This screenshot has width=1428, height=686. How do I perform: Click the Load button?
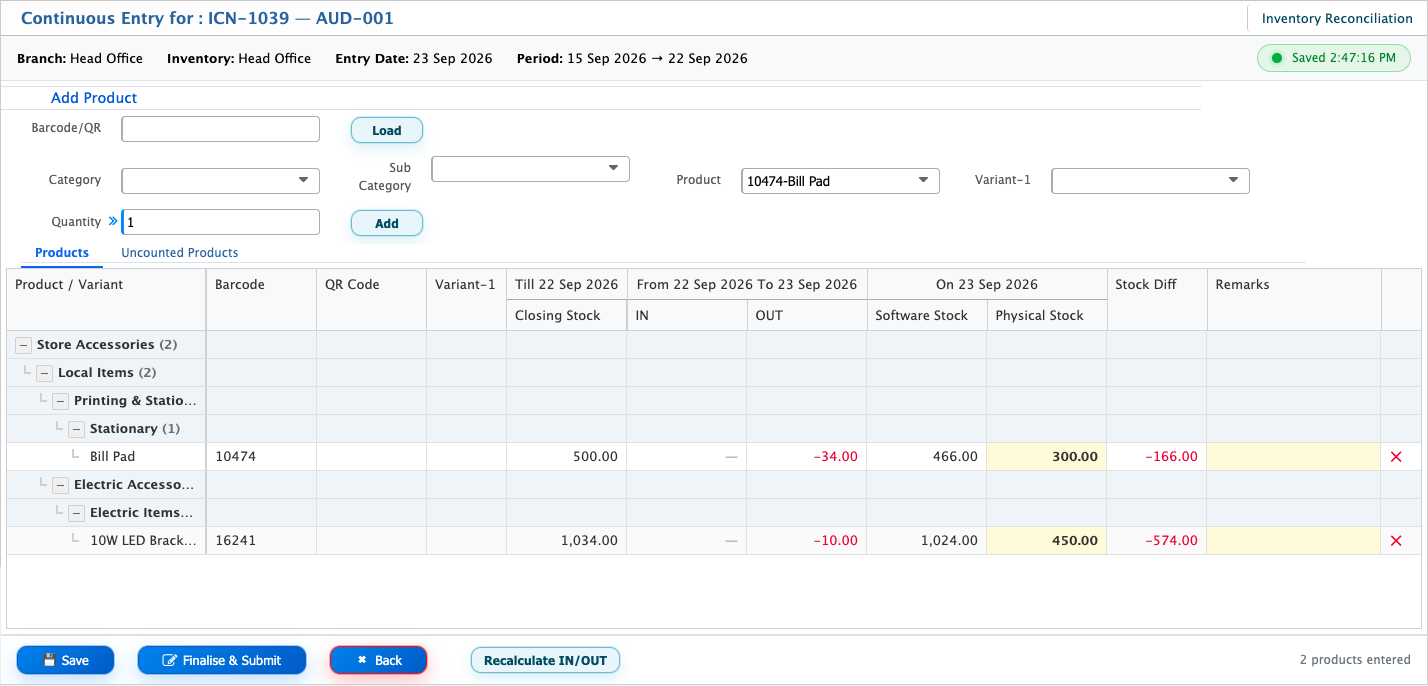387,131
